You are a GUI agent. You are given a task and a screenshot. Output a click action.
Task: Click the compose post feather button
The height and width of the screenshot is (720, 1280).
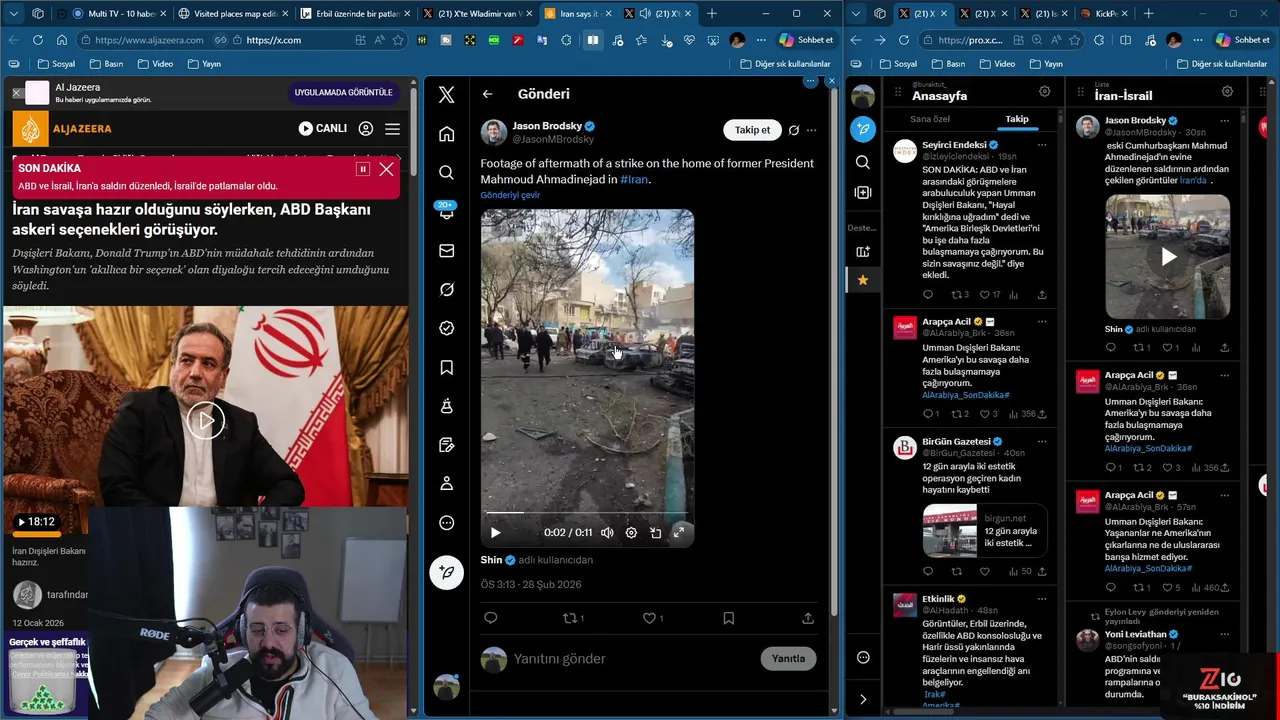pos(447,572)
